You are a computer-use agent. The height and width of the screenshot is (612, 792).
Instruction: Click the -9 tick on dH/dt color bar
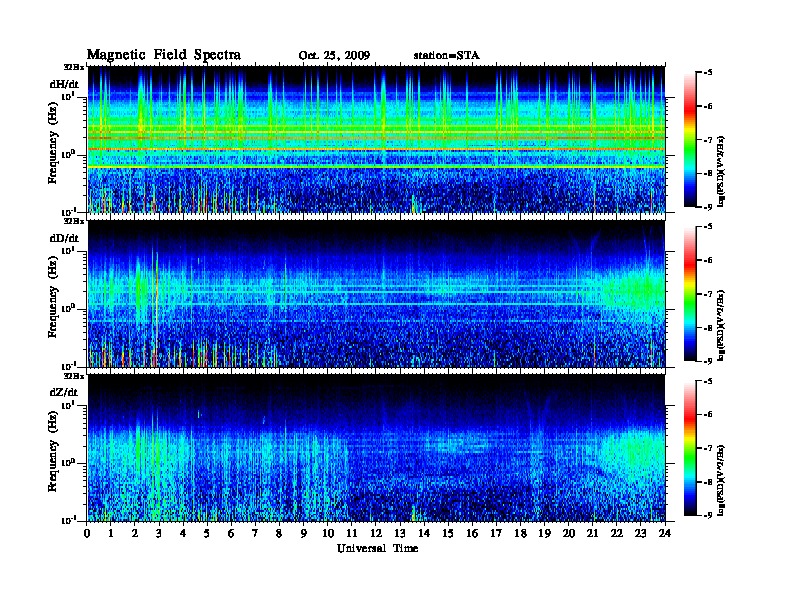click(x=709, y=207)
